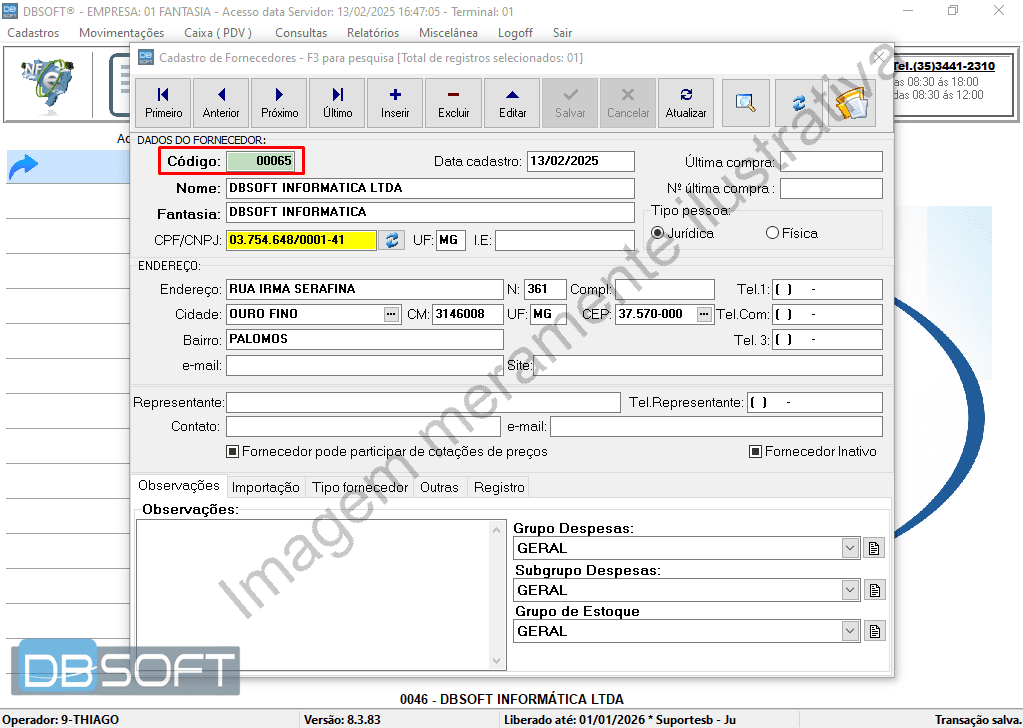This screenshot has height=728, width=1023.
Task: Select Inserir to add a new supplier
Action: coord(394,102)
